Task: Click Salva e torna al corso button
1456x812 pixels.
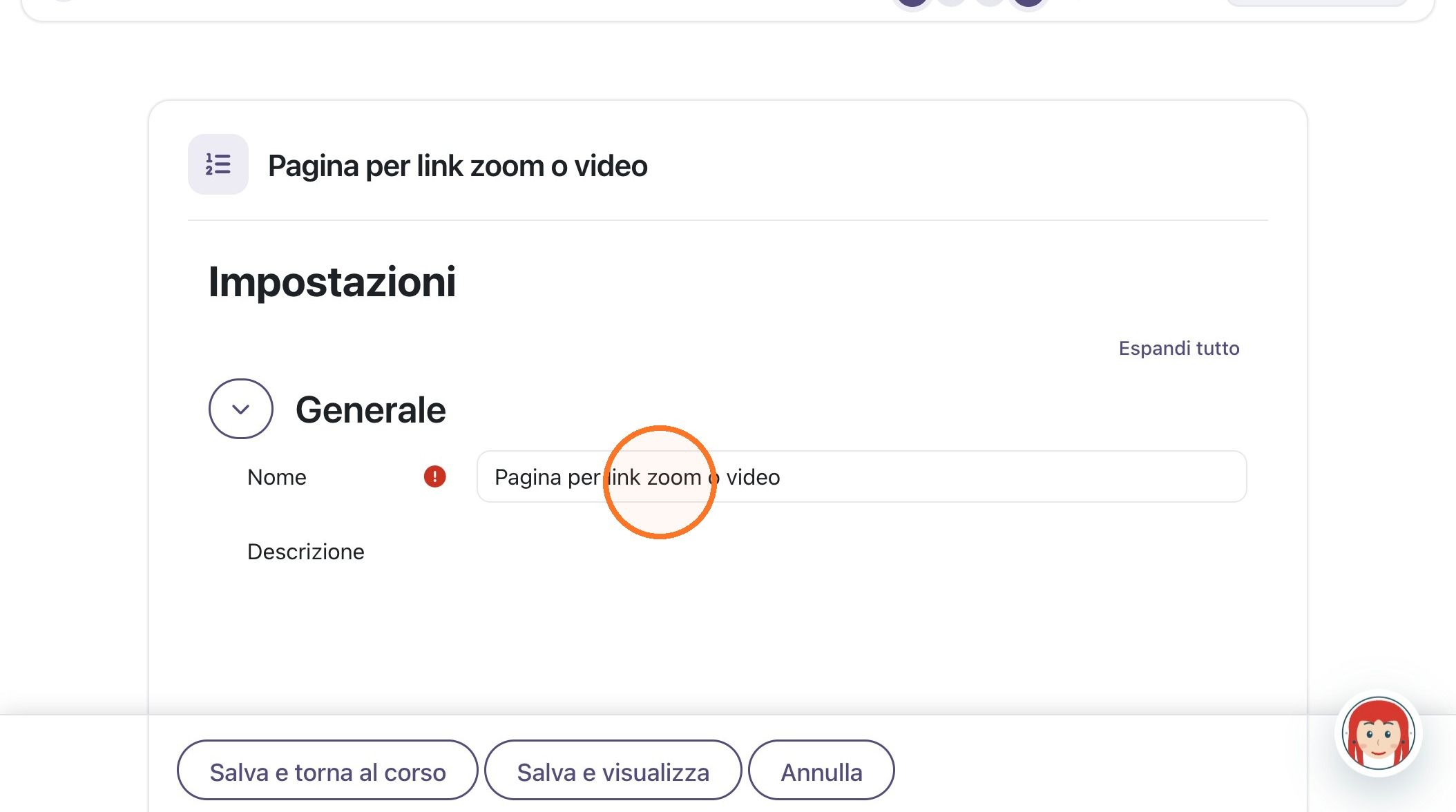Action: [327, 771]
